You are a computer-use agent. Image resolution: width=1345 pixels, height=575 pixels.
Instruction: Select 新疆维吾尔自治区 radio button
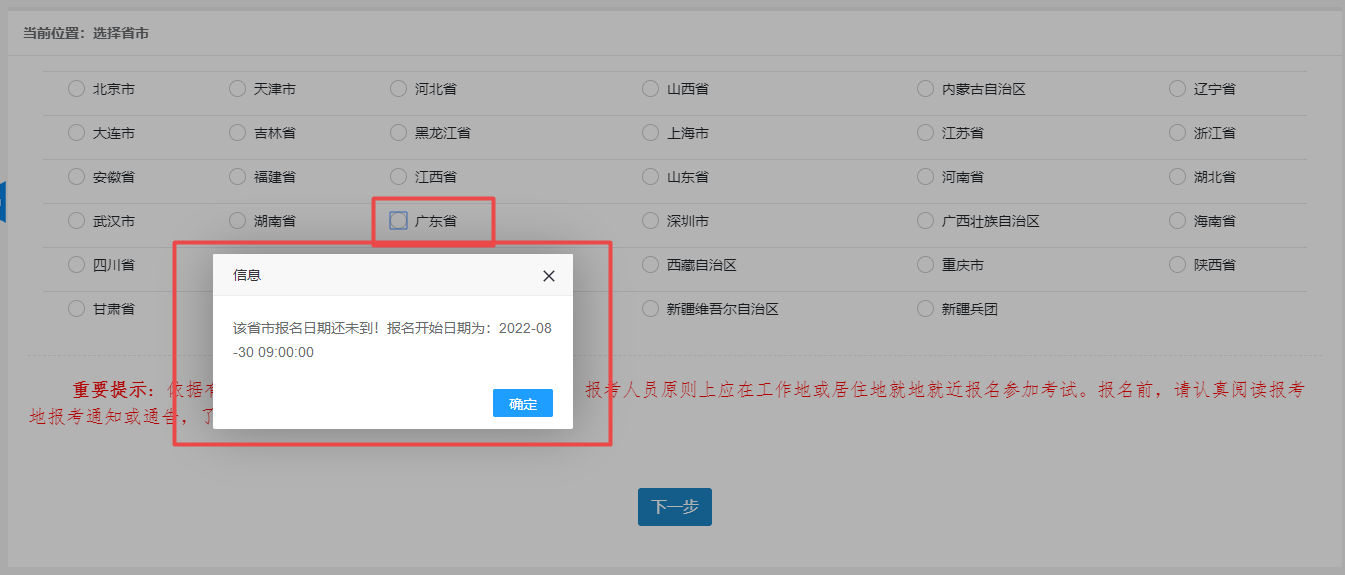tap(650, 309)
